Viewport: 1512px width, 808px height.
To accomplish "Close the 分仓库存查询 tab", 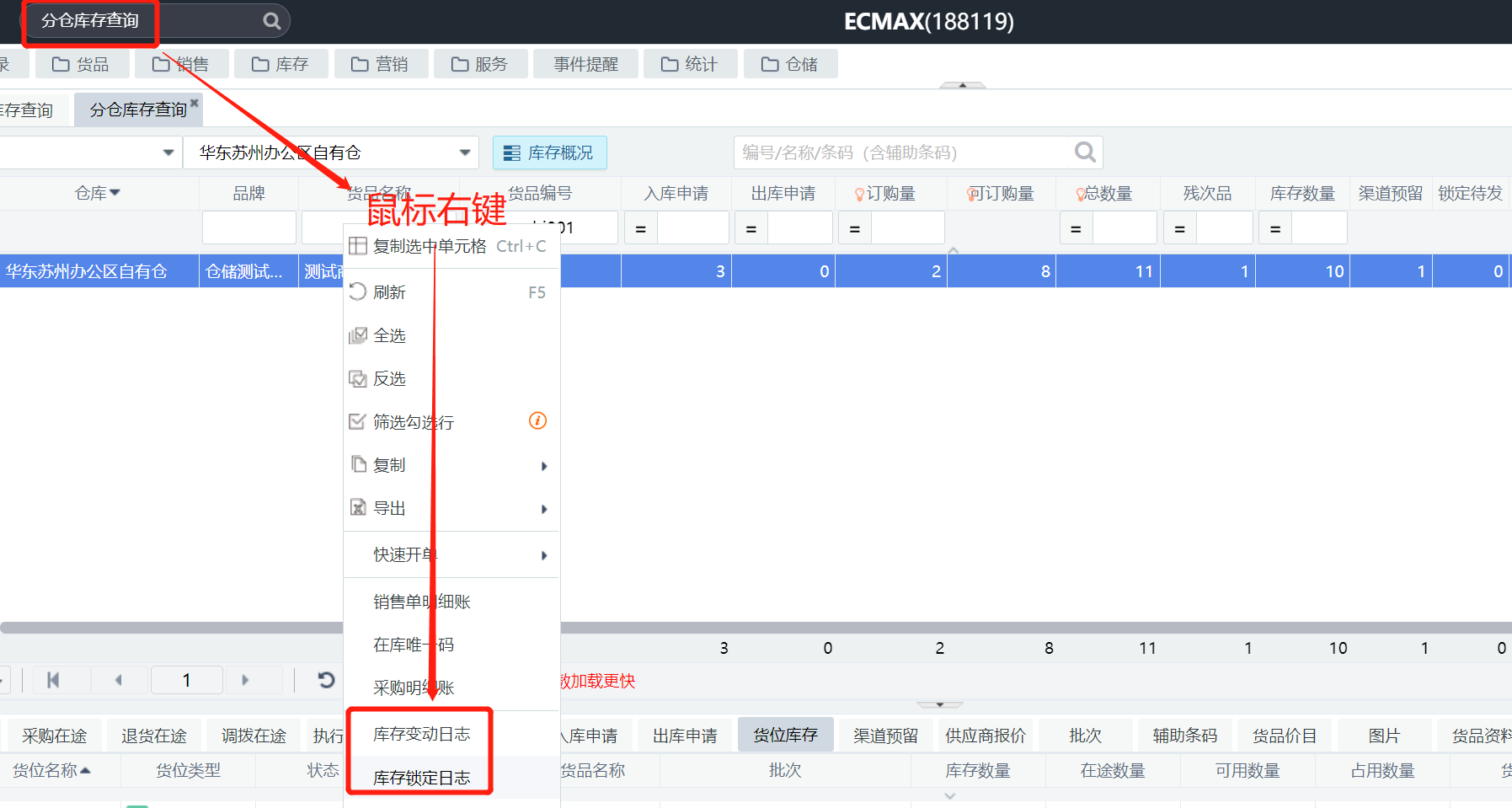I will (x=194, y=103).
